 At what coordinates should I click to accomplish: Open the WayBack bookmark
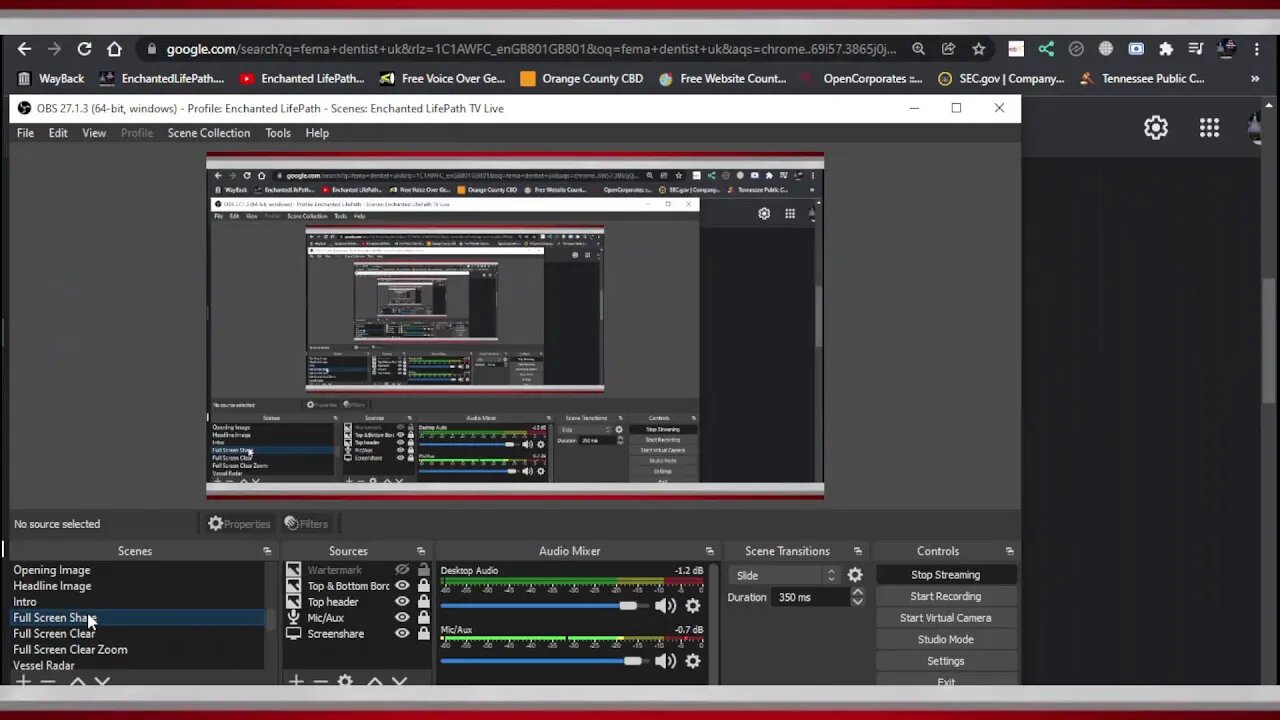tap(52, 78)
